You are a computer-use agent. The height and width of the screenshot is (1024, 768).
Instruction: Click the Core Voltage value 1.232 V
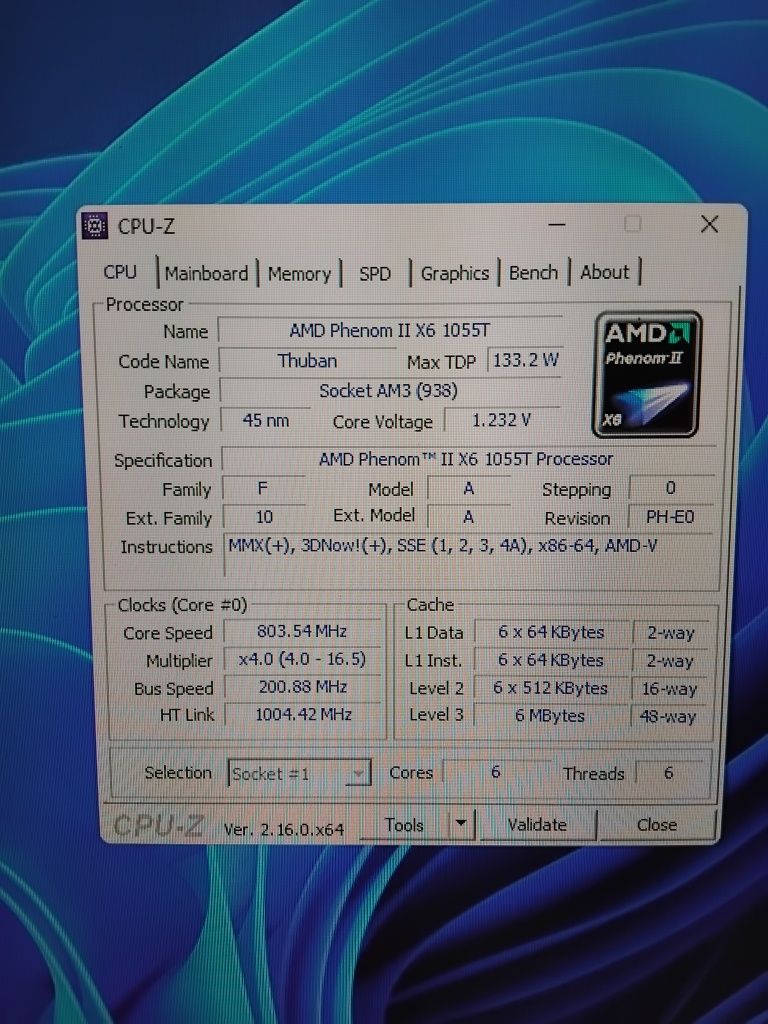pos(502,420)
